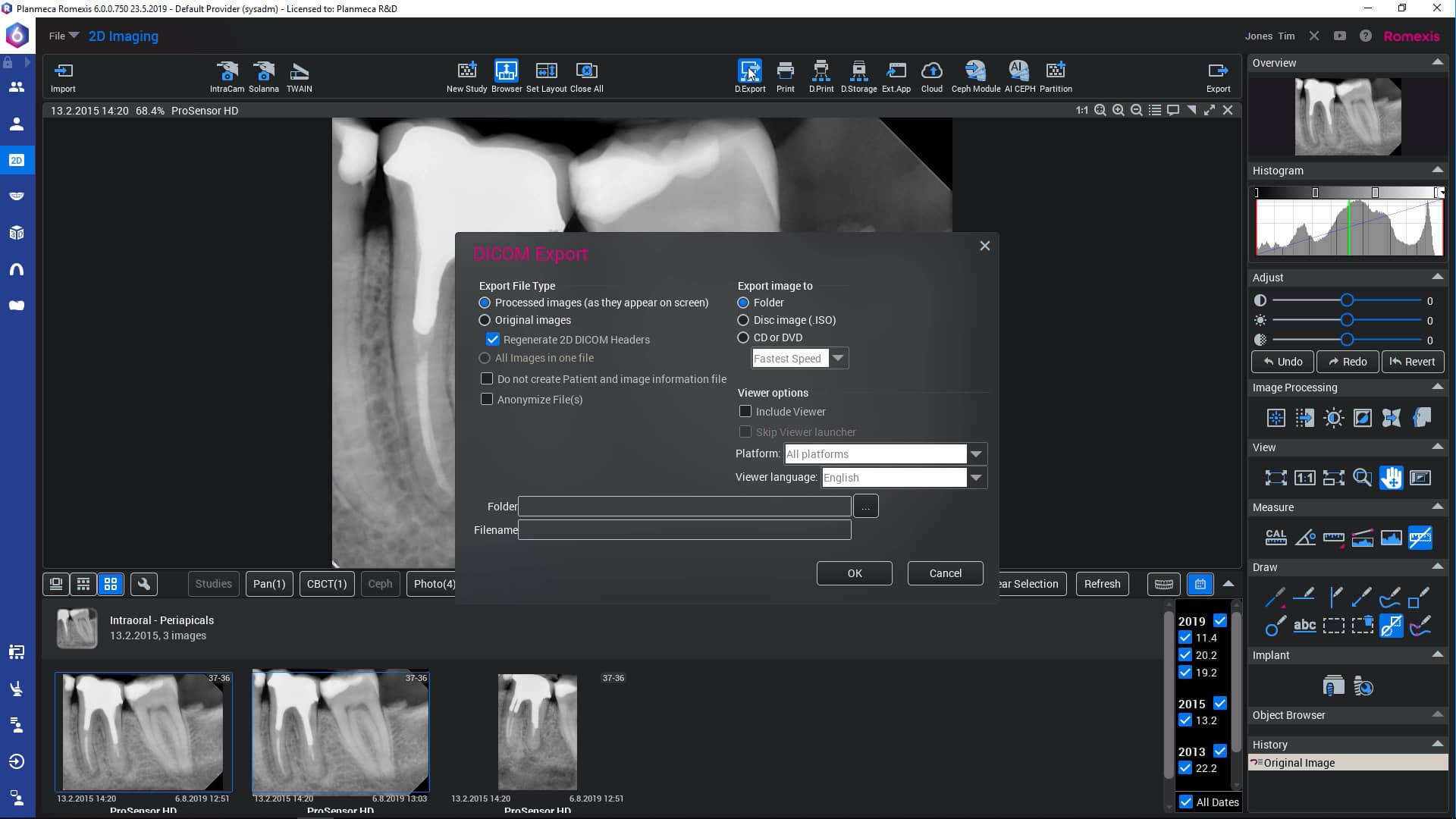Select the Pan hand tool in View panel
The width and height of the screenshot is (1456, 819).
click(1392, 478)
